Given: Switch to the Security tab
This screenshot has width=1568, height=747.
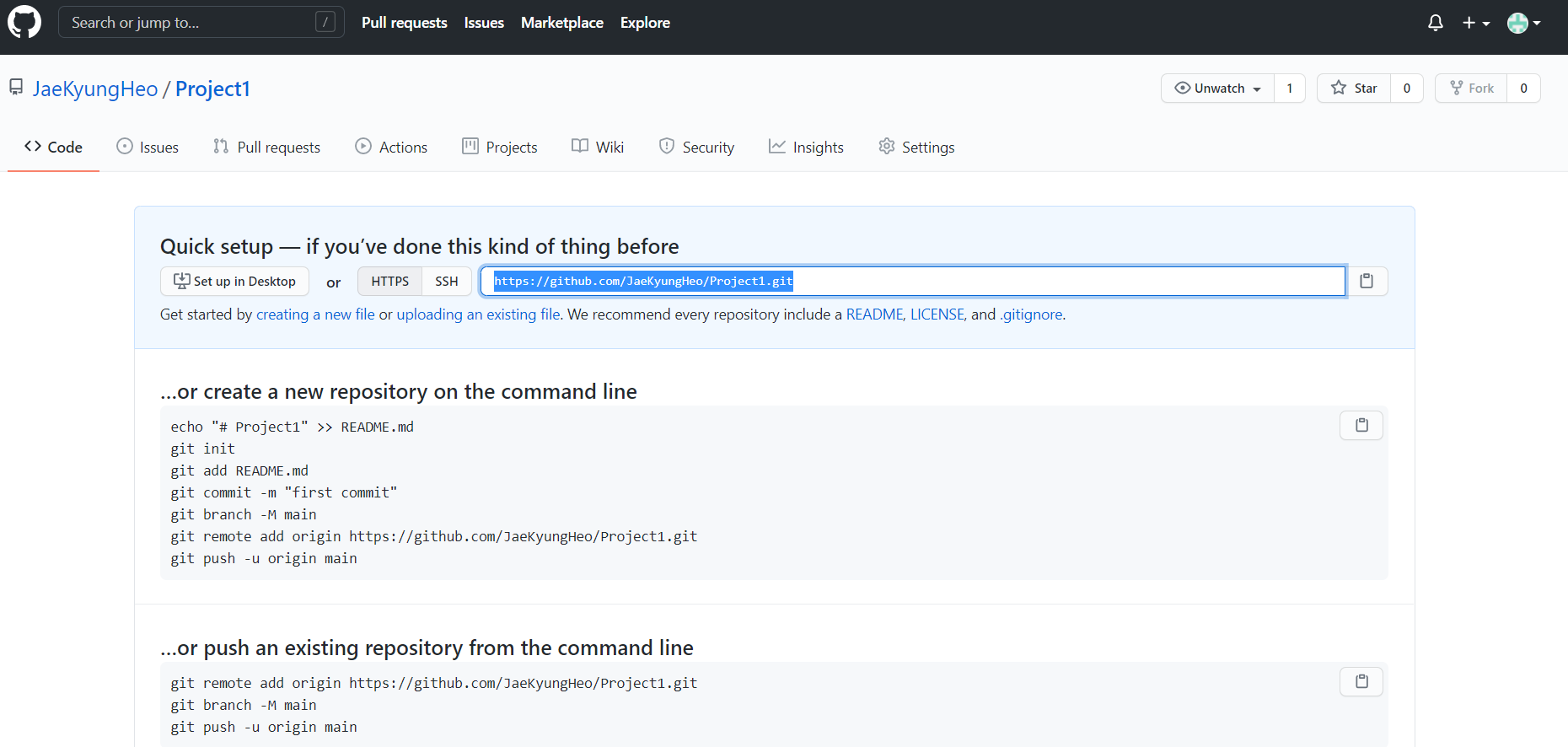Looking at the screenshot, I should [696, 147].
